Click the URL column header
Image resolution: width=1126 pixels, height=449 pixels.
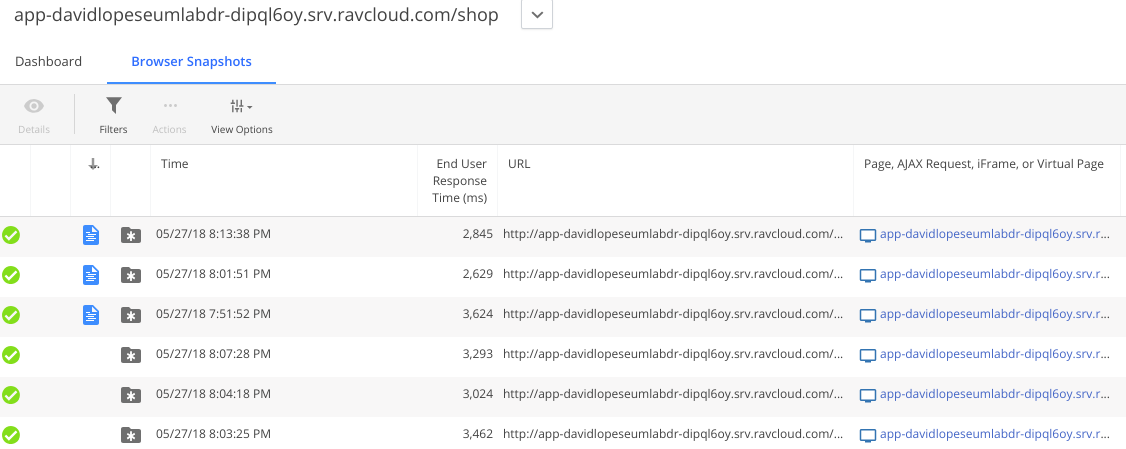pos(519,164)
